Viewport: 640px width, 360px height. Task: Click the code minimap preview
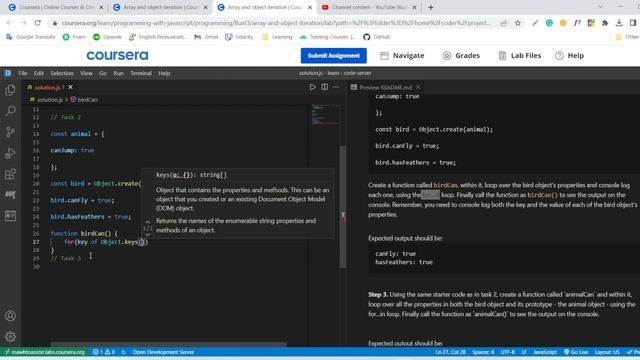point(325,115)
